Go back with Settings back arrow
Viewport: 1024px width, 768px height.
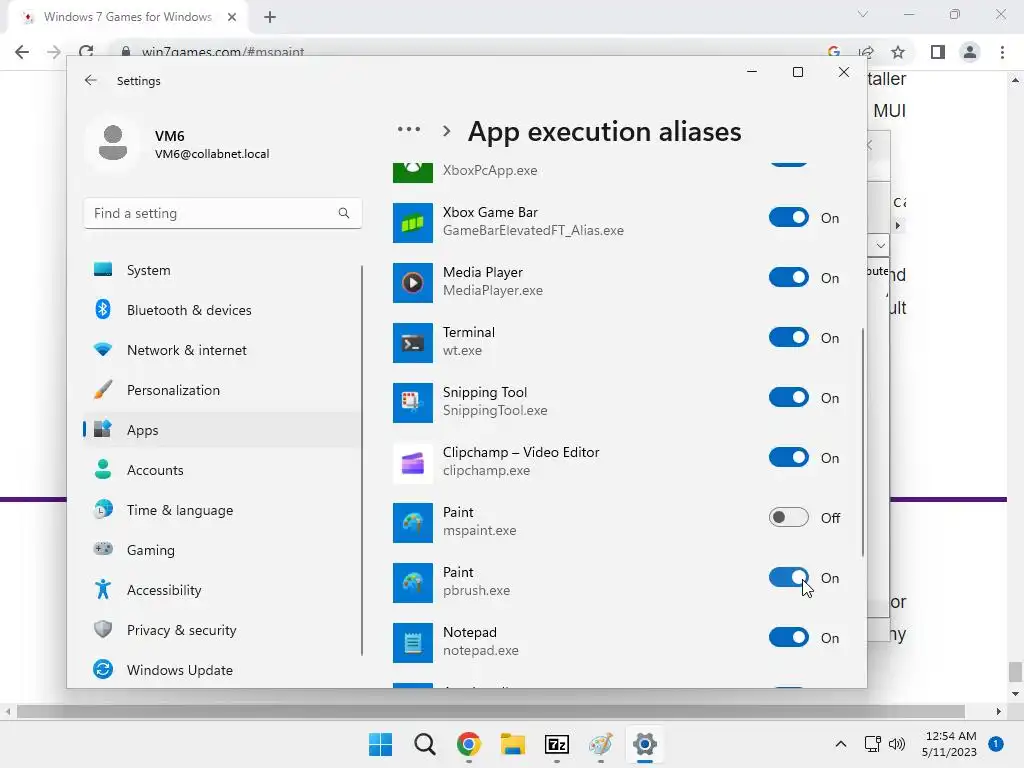tap(91, 80)
